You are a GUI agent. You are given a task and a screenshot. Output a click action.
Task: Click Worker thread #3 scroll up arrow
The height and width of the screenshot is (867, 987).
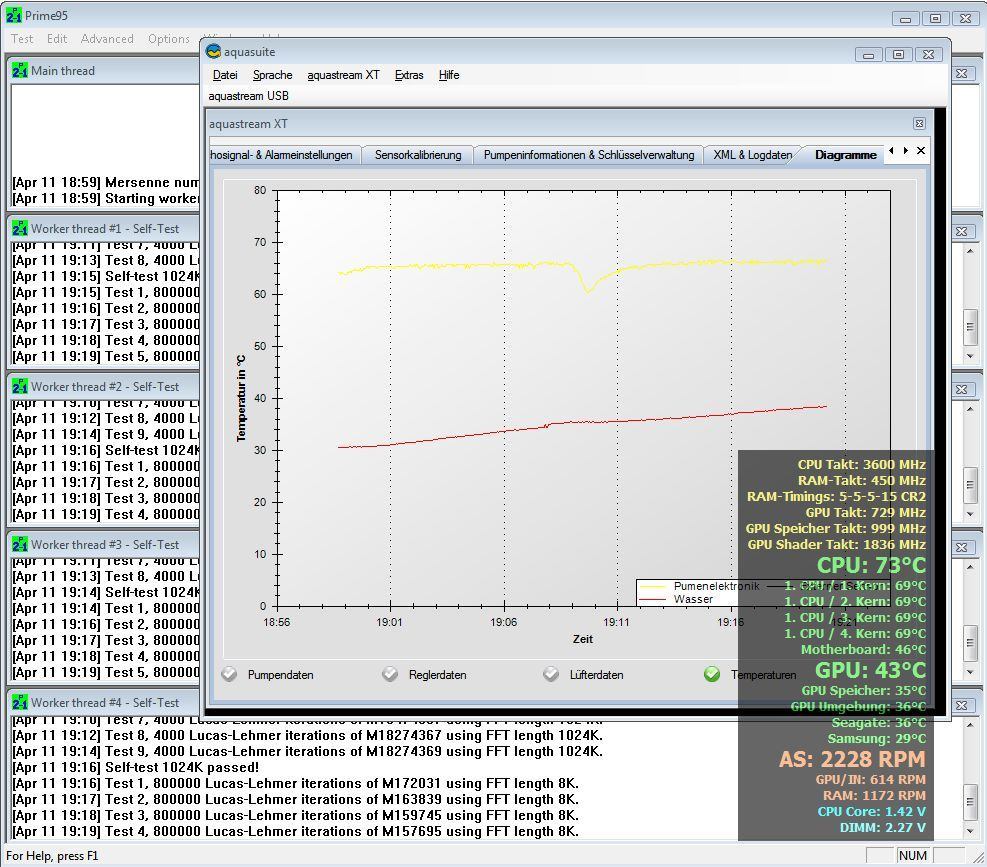pyautogui.click(x=970, y=566)
